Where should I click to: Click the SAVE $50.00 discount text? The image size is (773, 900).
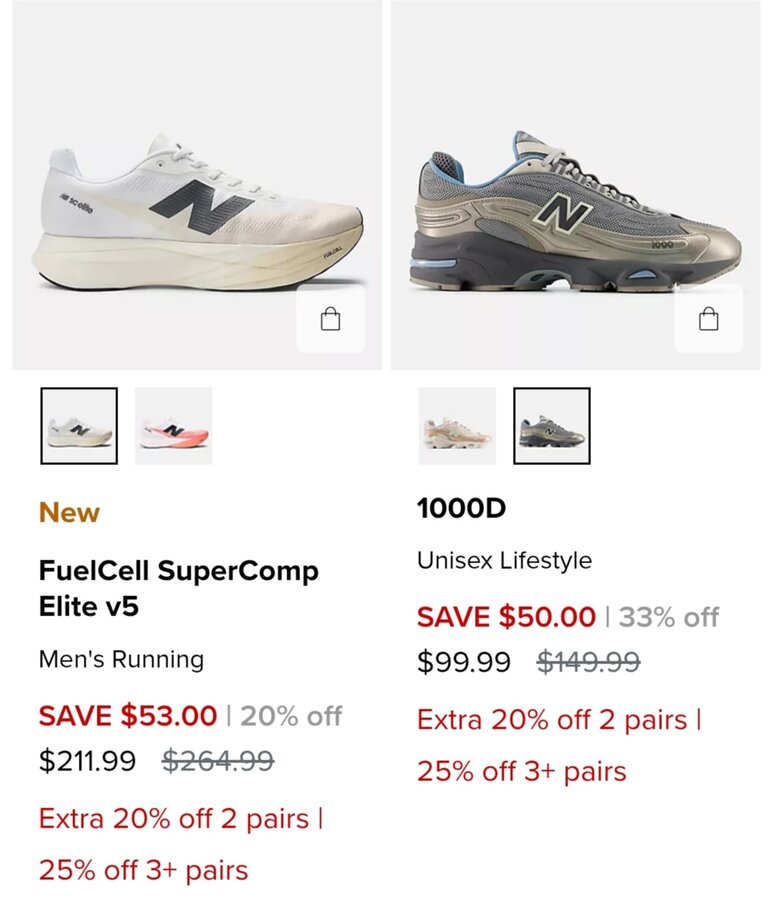click(506, 617)
